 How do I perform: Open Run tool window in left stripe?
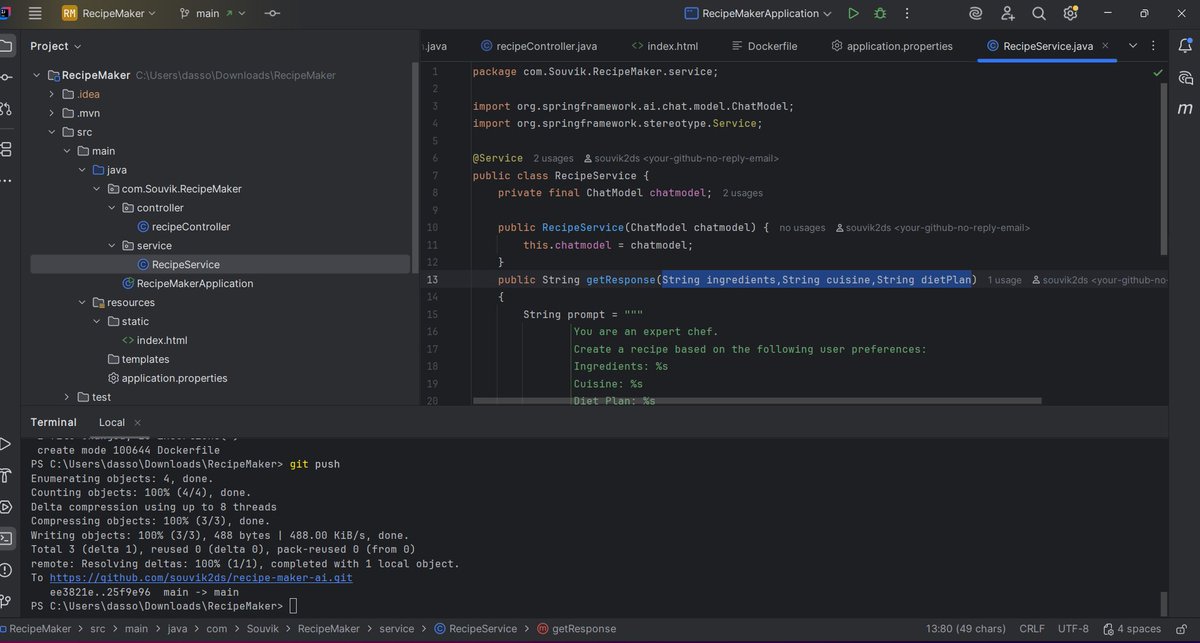(x=5, y=445)
